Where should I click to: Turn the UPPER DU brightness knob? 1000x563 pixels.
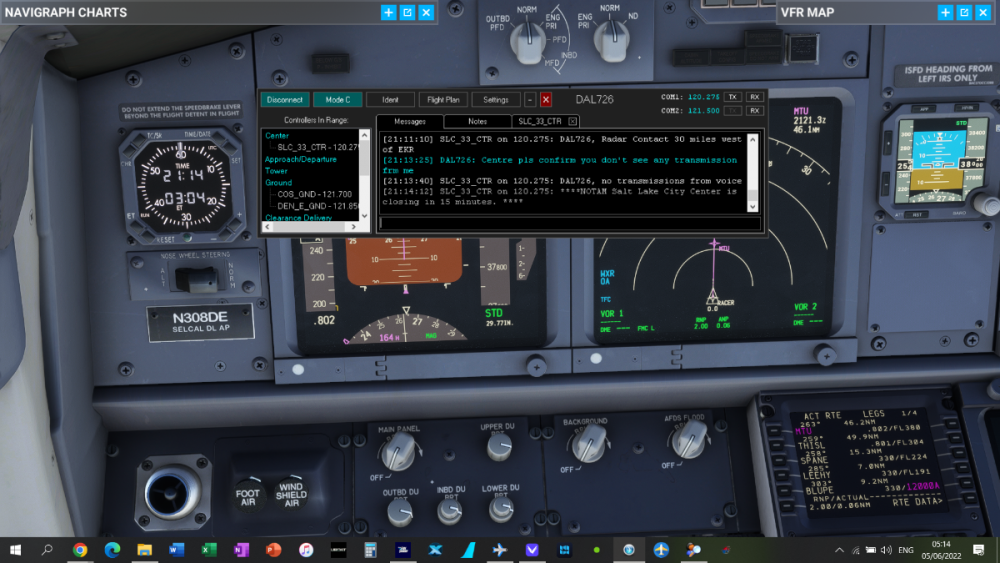point(499,448)
